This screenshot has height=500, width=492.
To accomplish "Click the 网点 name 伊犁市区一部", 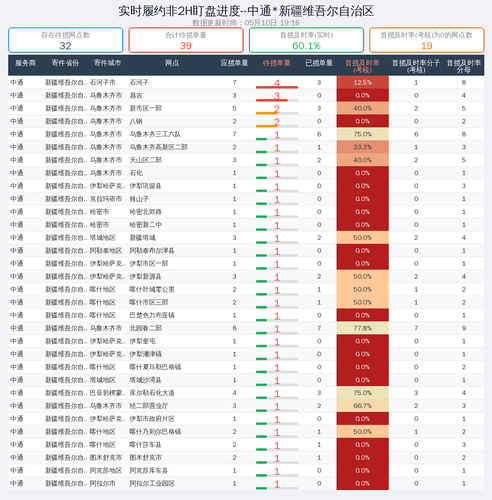I will (149, 263).
